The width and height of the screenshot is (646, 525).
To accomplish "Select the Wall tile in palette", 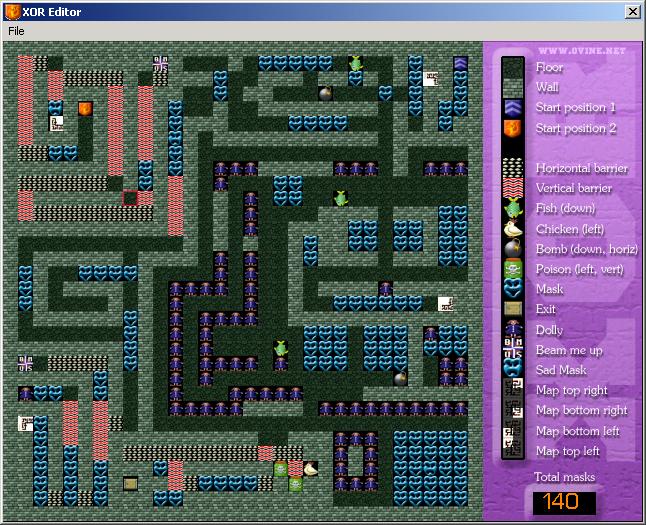I will (x=513, y=87).
